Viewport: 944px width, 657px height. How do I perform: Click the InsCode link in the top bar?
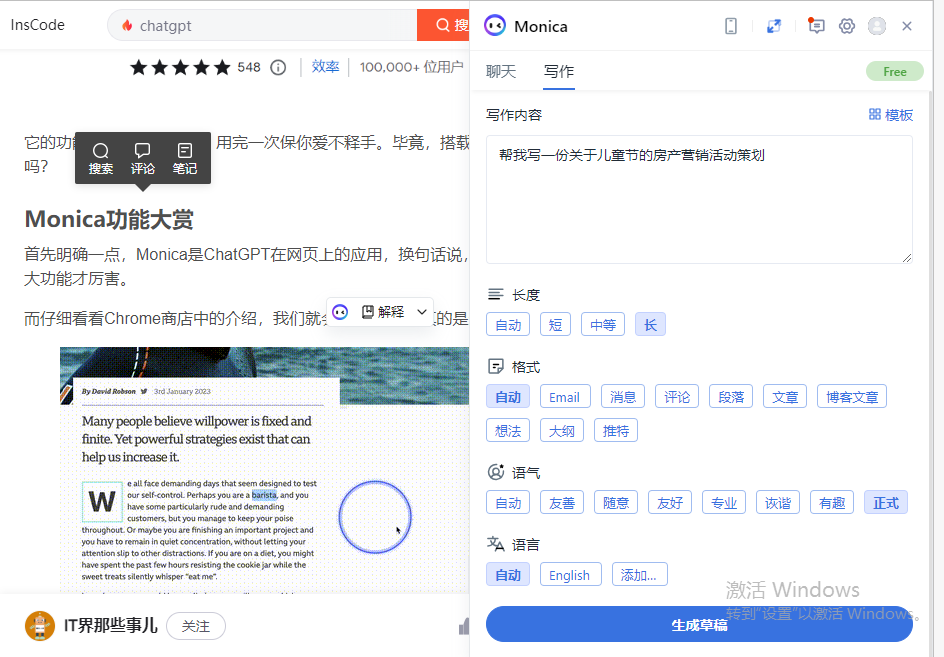[37, 25]
